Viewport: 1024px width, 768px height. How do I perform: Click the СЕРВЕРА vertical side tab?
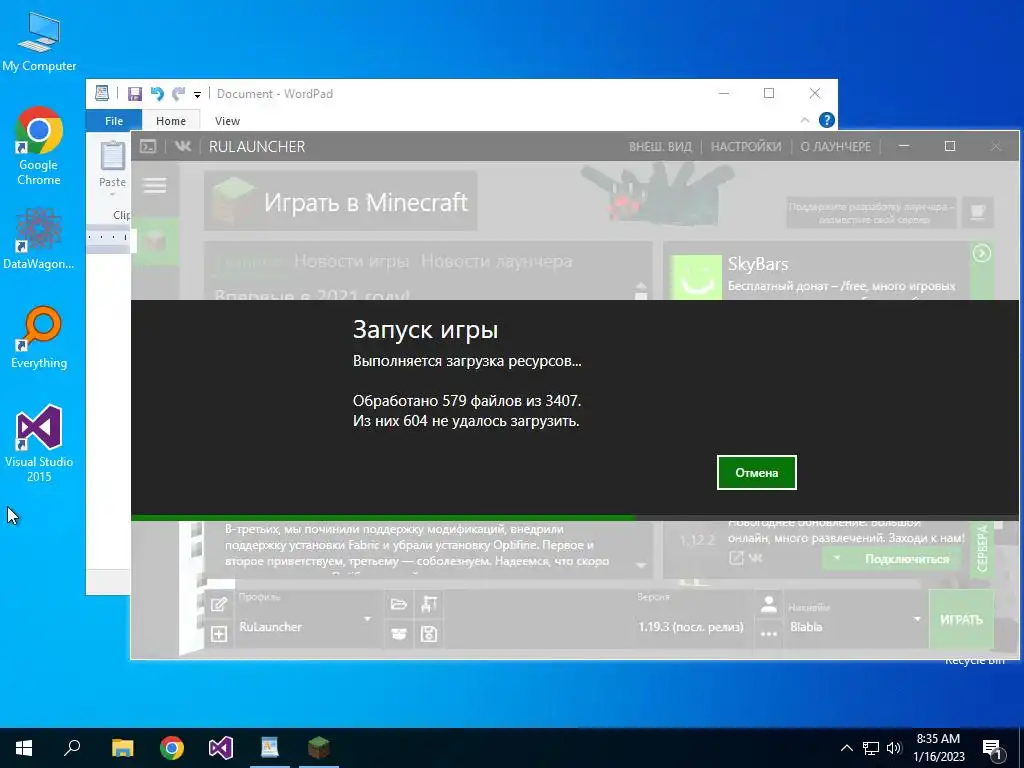pos(982,549)
